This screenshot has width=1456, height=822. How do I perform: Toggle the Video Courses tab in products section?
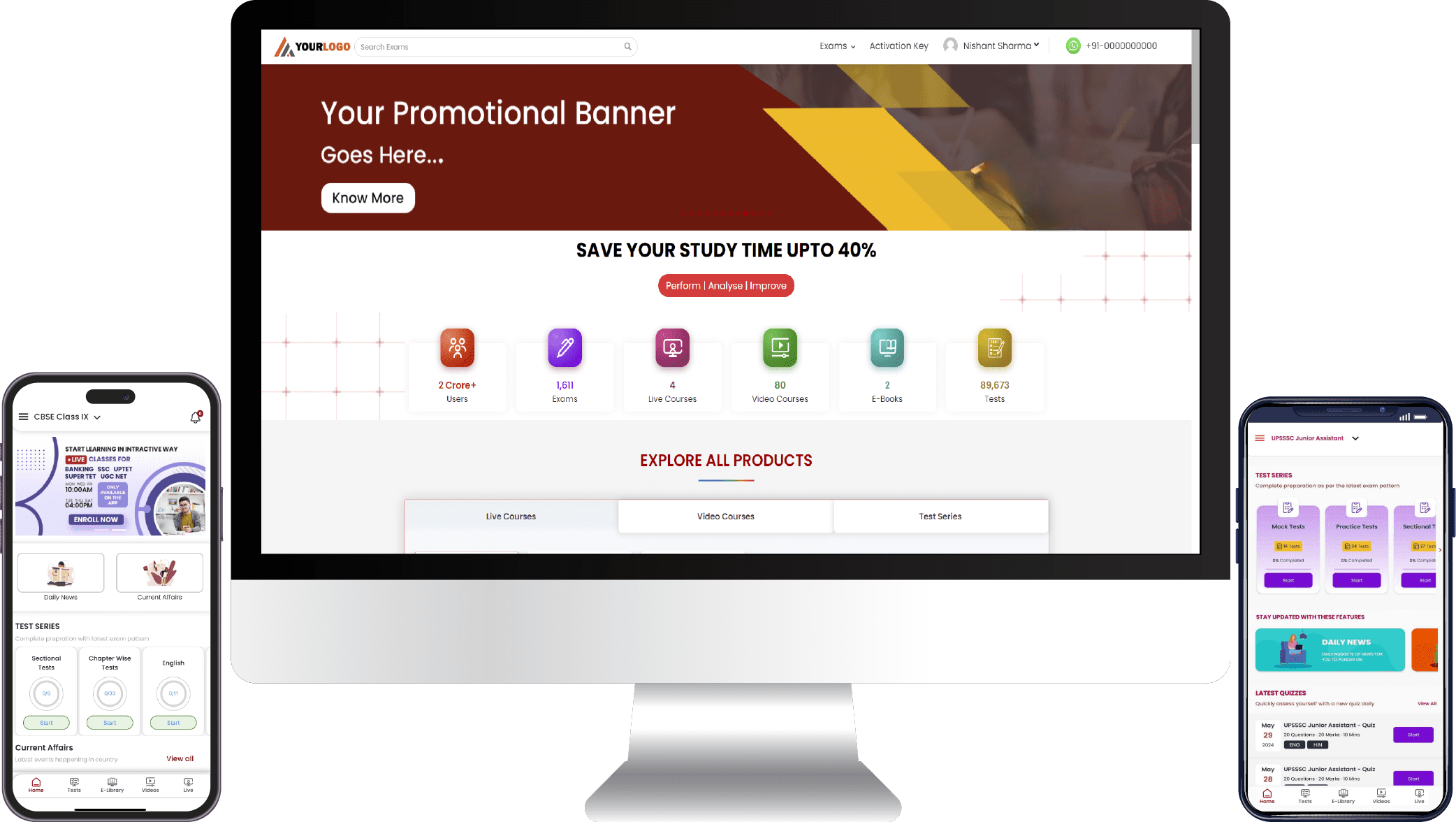[725, 516]
